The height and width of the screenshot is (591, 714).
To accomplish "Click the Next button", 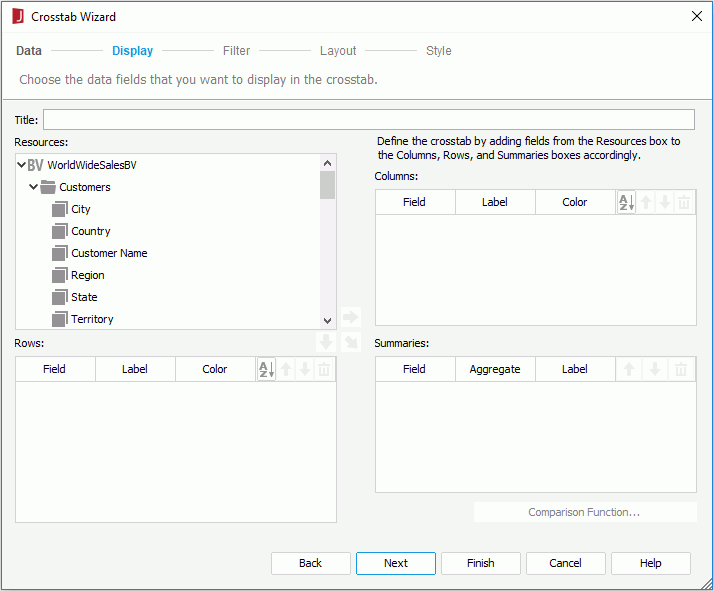I will tap(396, 563).
